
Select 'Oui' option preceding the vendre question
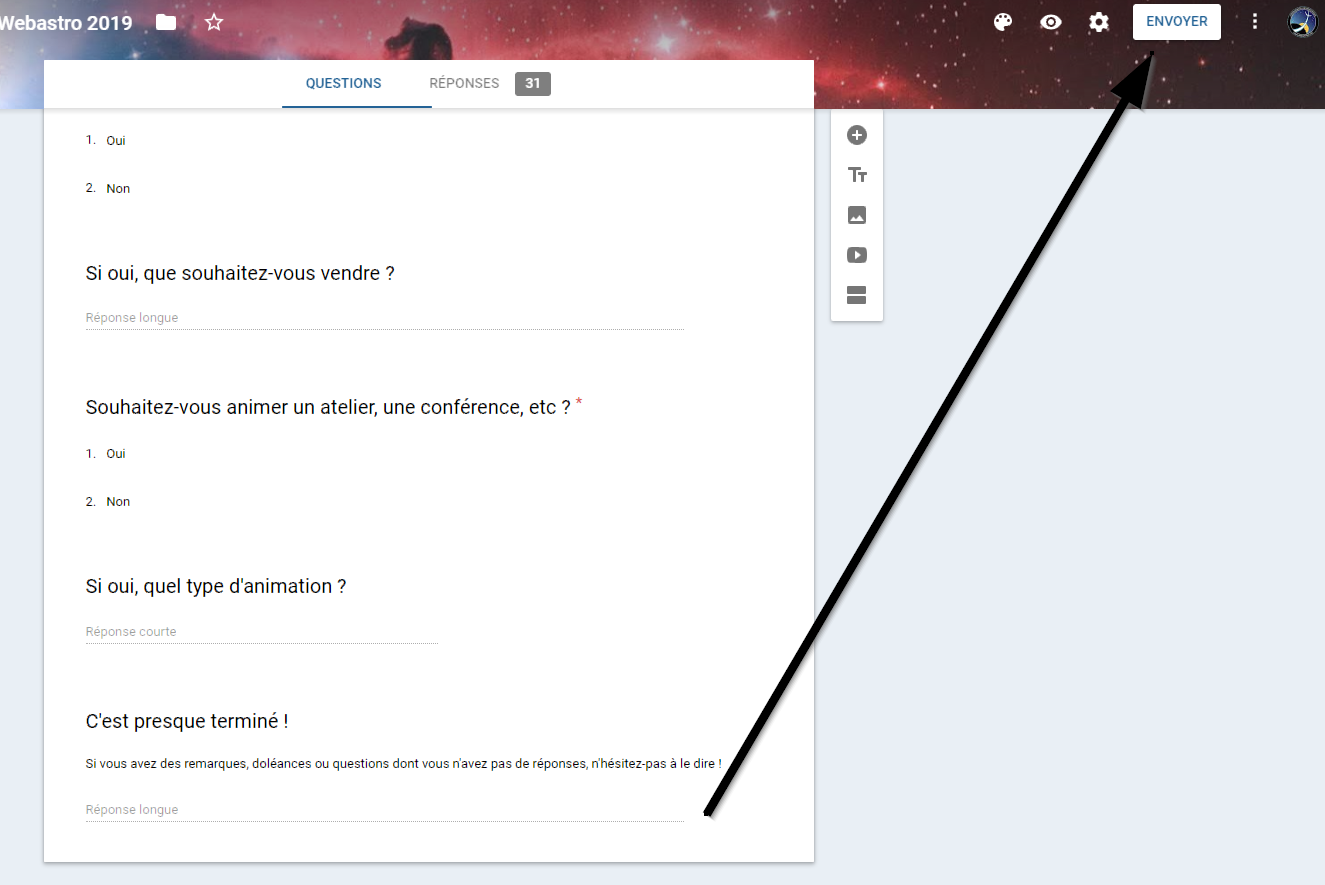click(116, 141)
